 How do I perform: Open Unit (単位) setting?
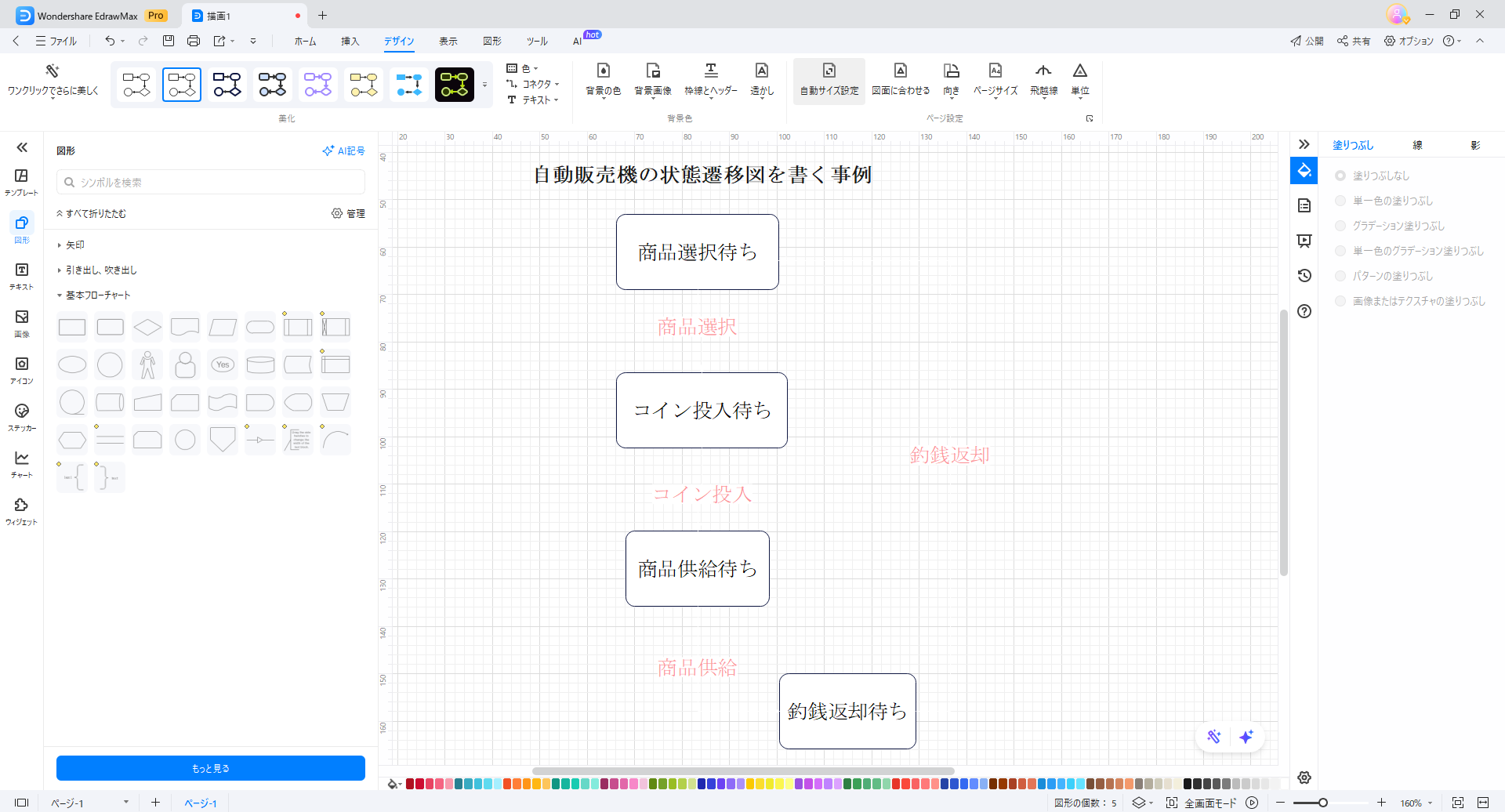(1080, 80)
